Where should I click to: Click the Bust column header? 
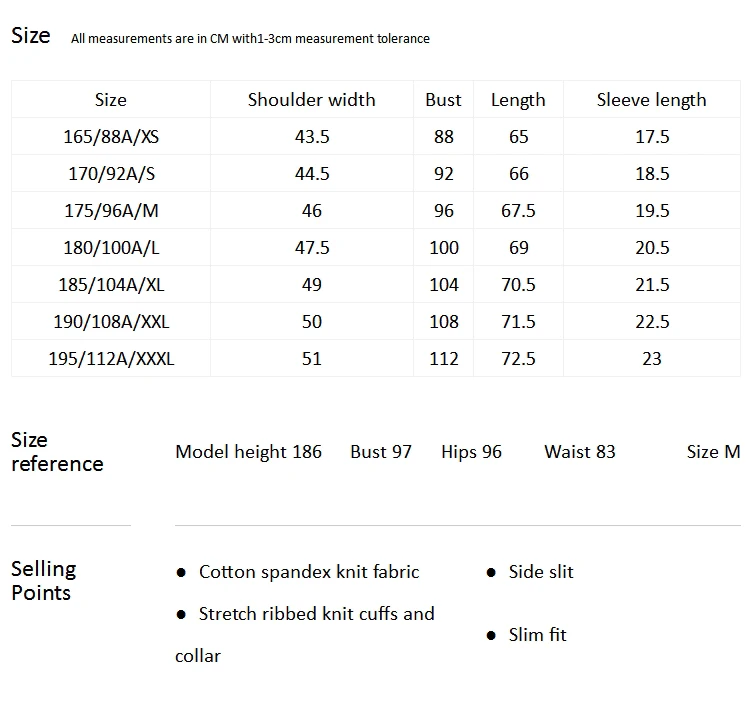[x=443, y=99]
